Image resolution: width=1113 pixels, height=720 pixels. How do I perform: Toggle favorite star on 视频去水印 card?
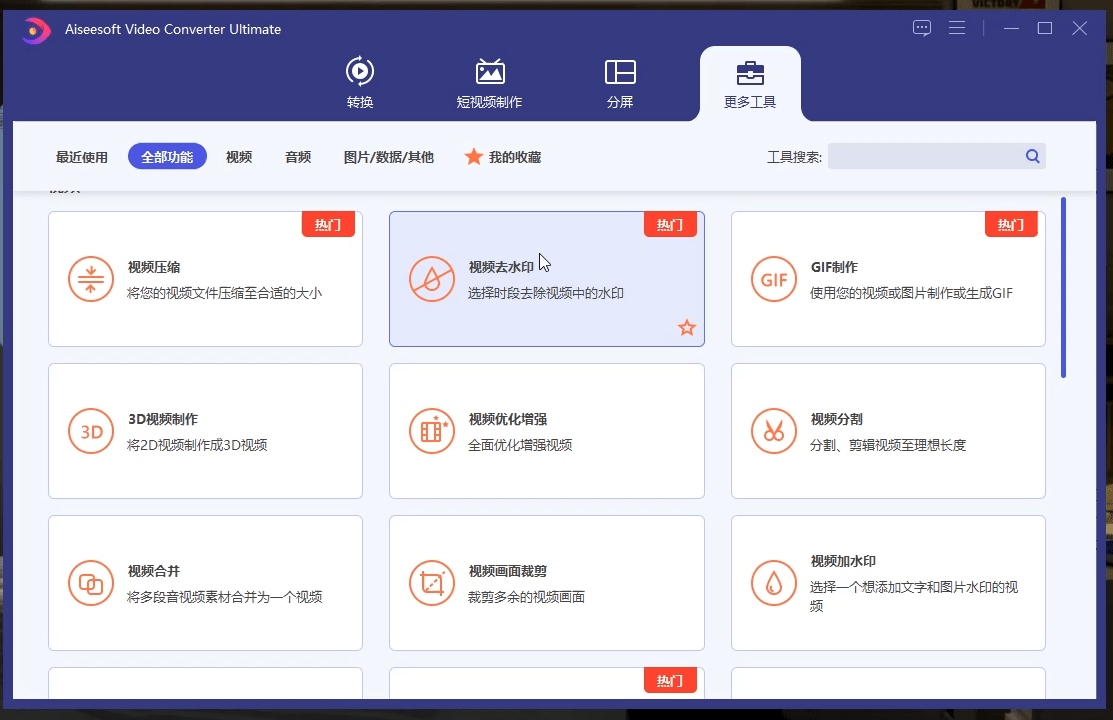pos(687,328)
